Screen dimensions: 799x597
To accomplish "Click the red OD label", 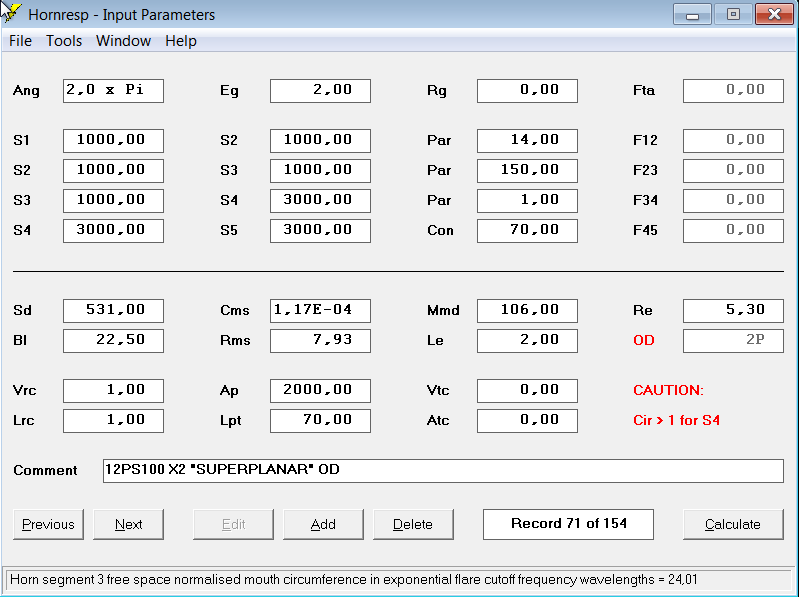I will point(644,340).
